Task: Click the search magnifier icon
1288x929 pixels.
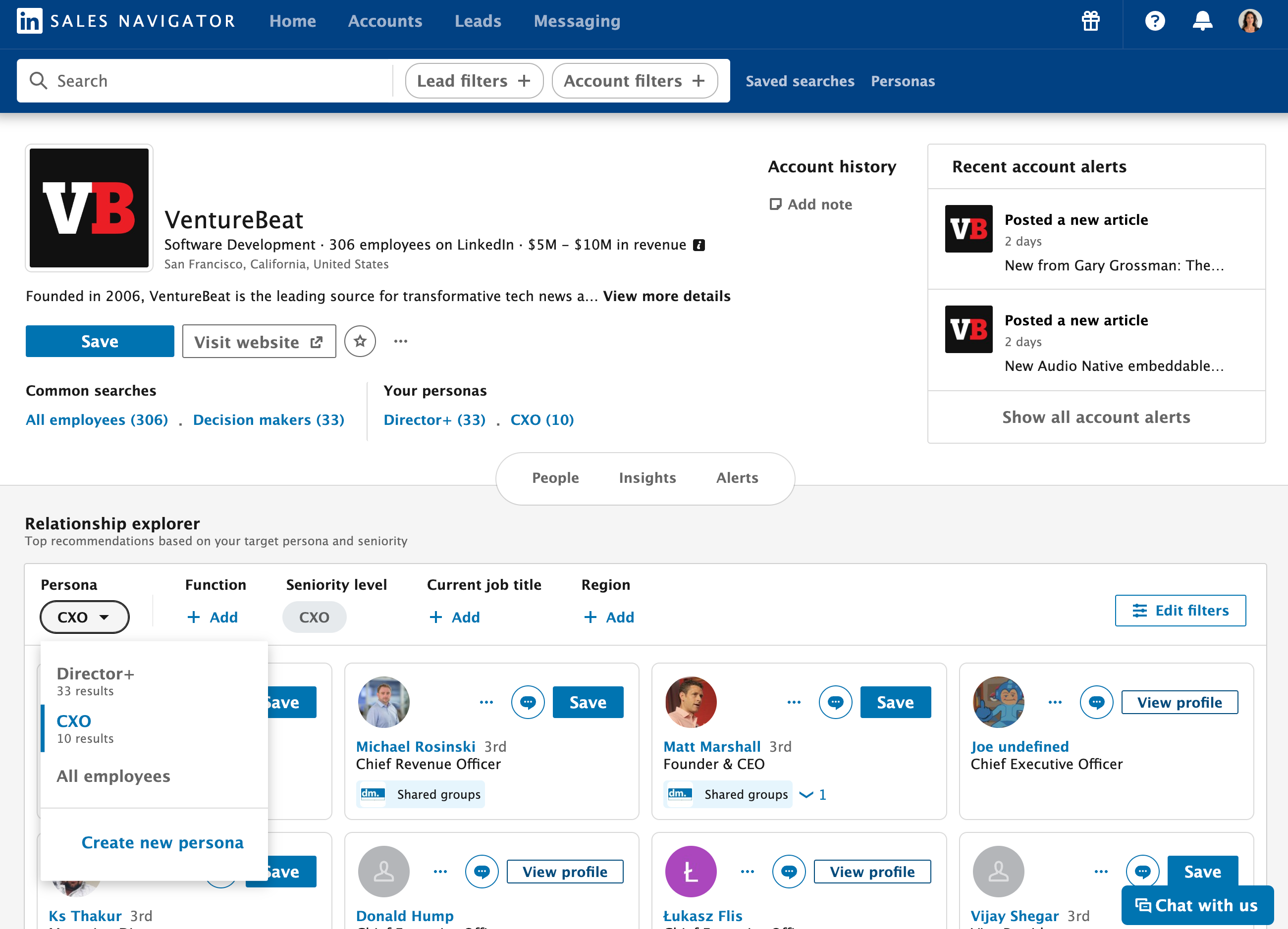Action: click(x=38, y=81)
